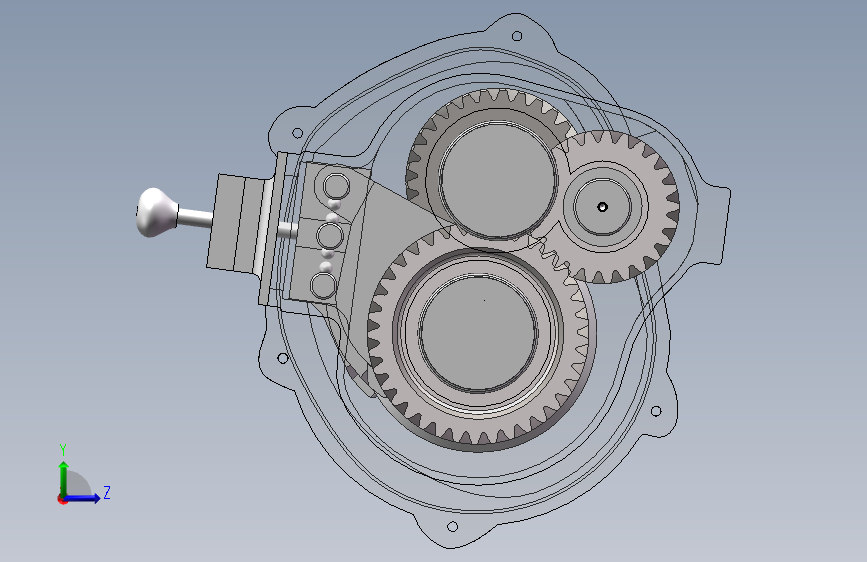The height and width of the screenshot is (562, 867).
Task: Select the bottom circular detent on shifter block
Action: click(x=323, y=286)
